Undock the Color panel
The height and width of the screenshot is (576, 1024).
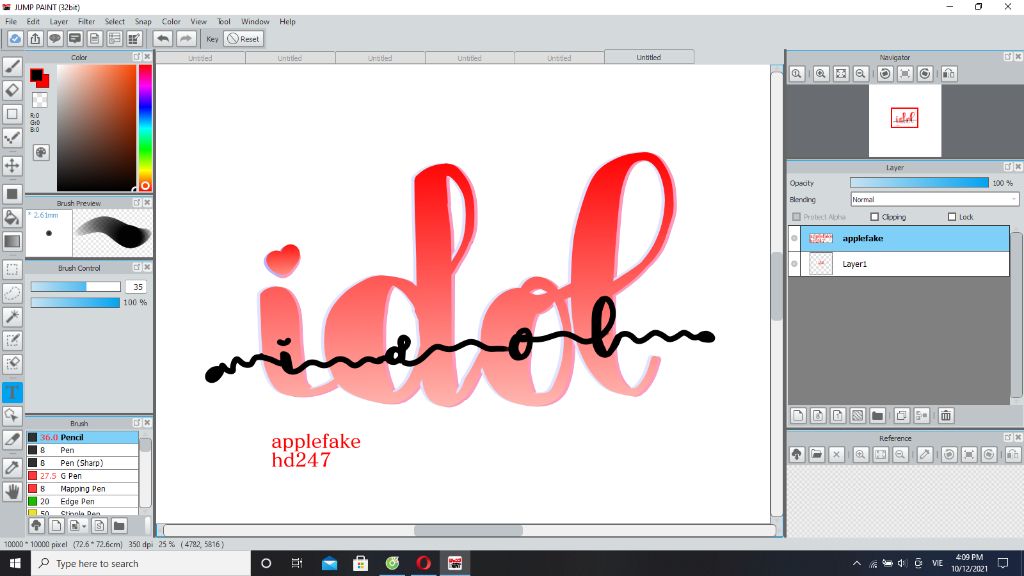click(x=137, y=57)
